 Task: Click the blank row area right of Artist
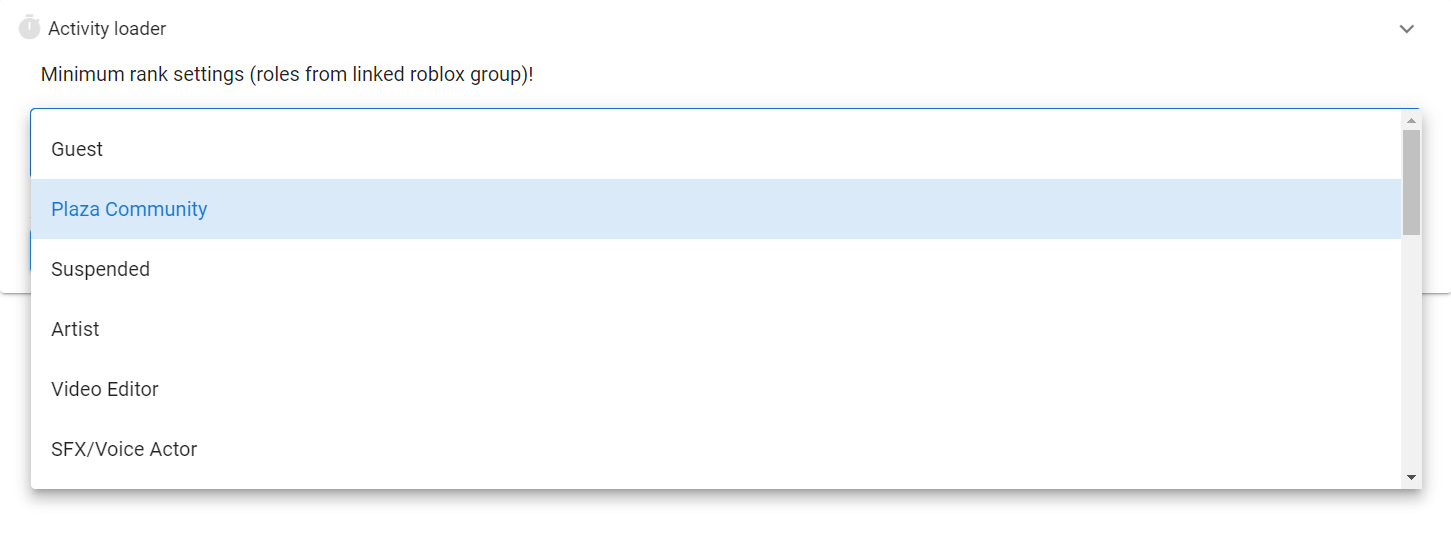tap(750, 329)
